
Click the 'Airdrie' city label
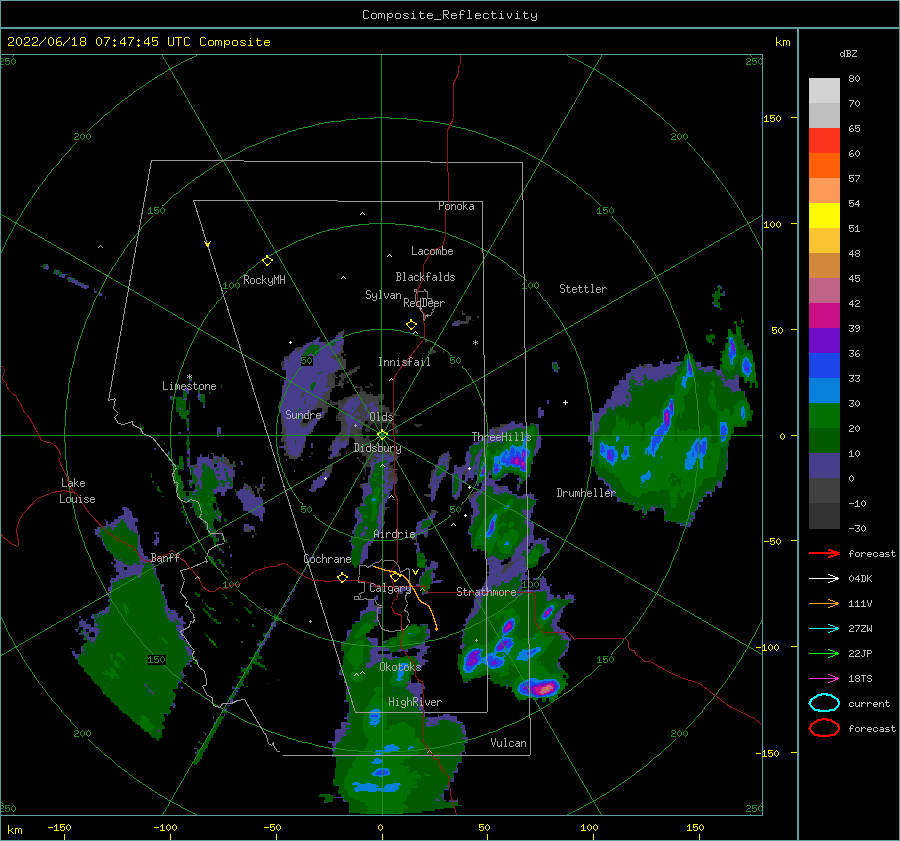[x=394, y=534]
